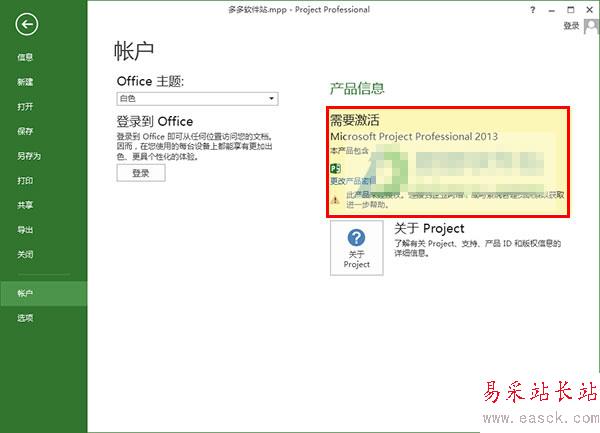Select 新建 (New) in sidebar
The width and height of the screenshot is (600, 433).
click(x=25, y=82)
